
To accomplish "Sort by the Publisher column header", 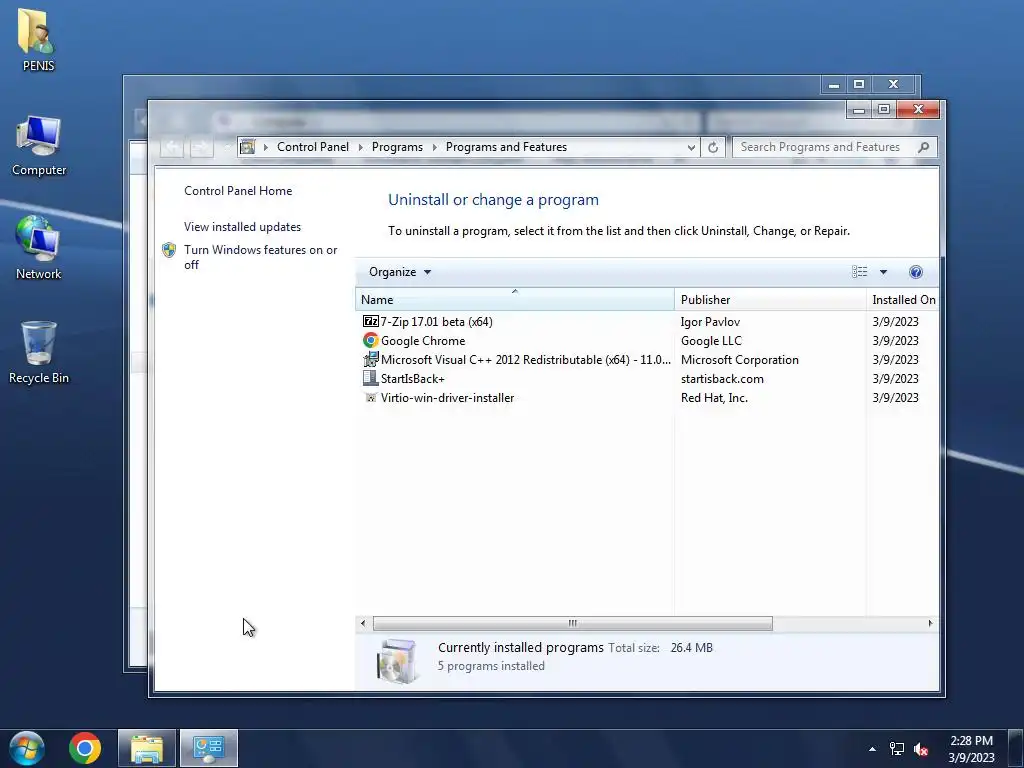I will pos(770,299).
